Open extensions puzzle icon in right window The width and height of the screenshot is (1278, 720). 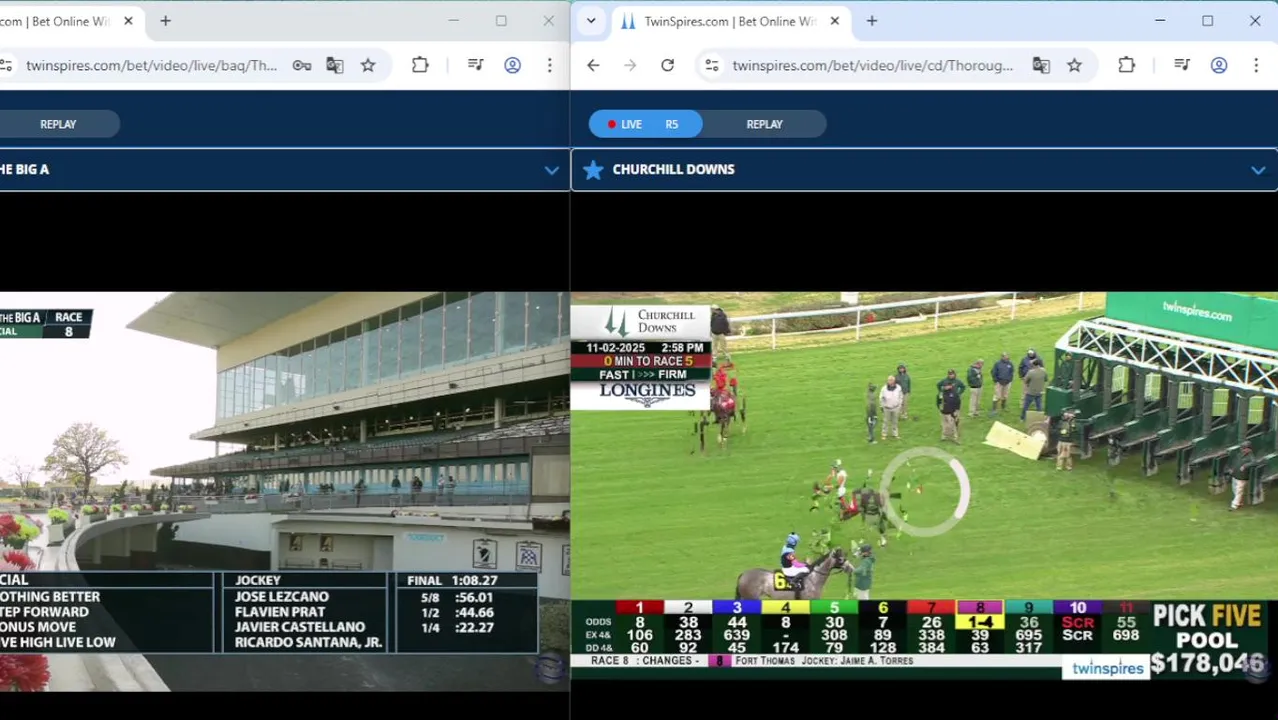point(1126,66)
